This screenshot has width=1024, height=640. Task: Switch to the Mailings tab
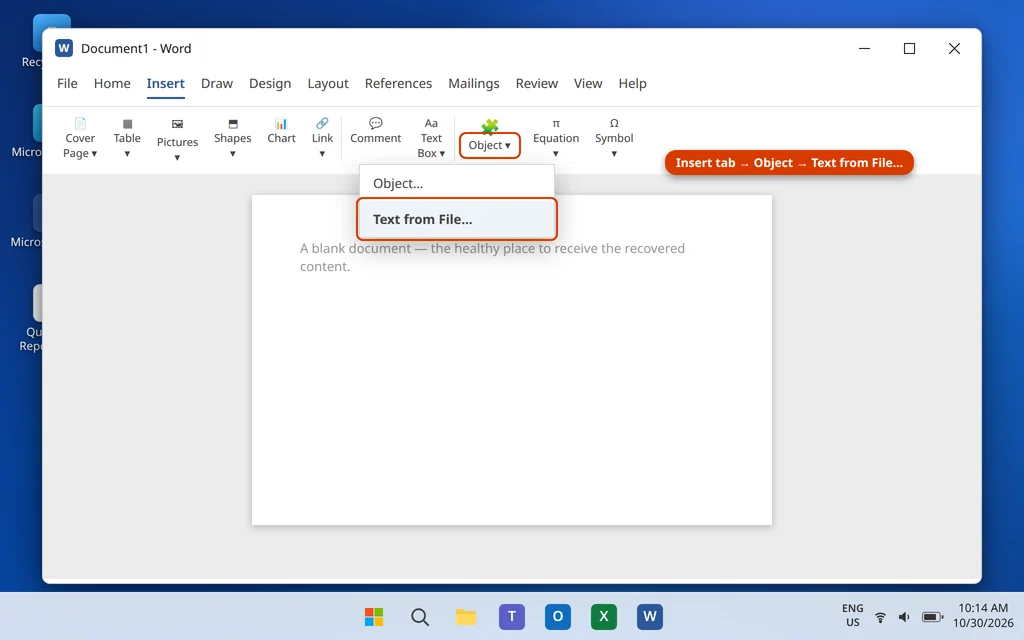[473, 84]
